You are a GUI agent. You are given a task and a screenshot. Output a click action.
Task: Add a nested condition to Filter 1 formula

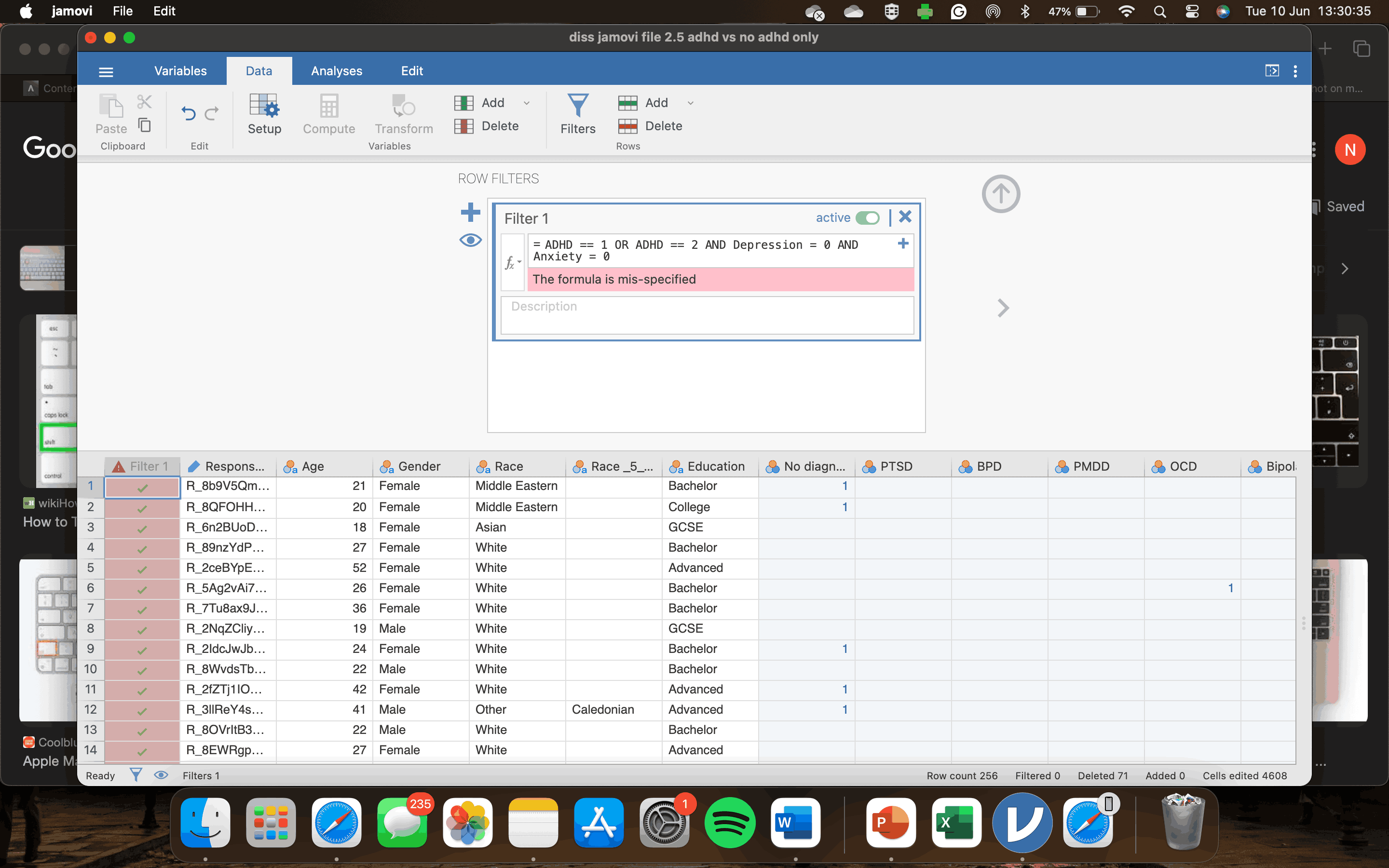tap(903, 244)
